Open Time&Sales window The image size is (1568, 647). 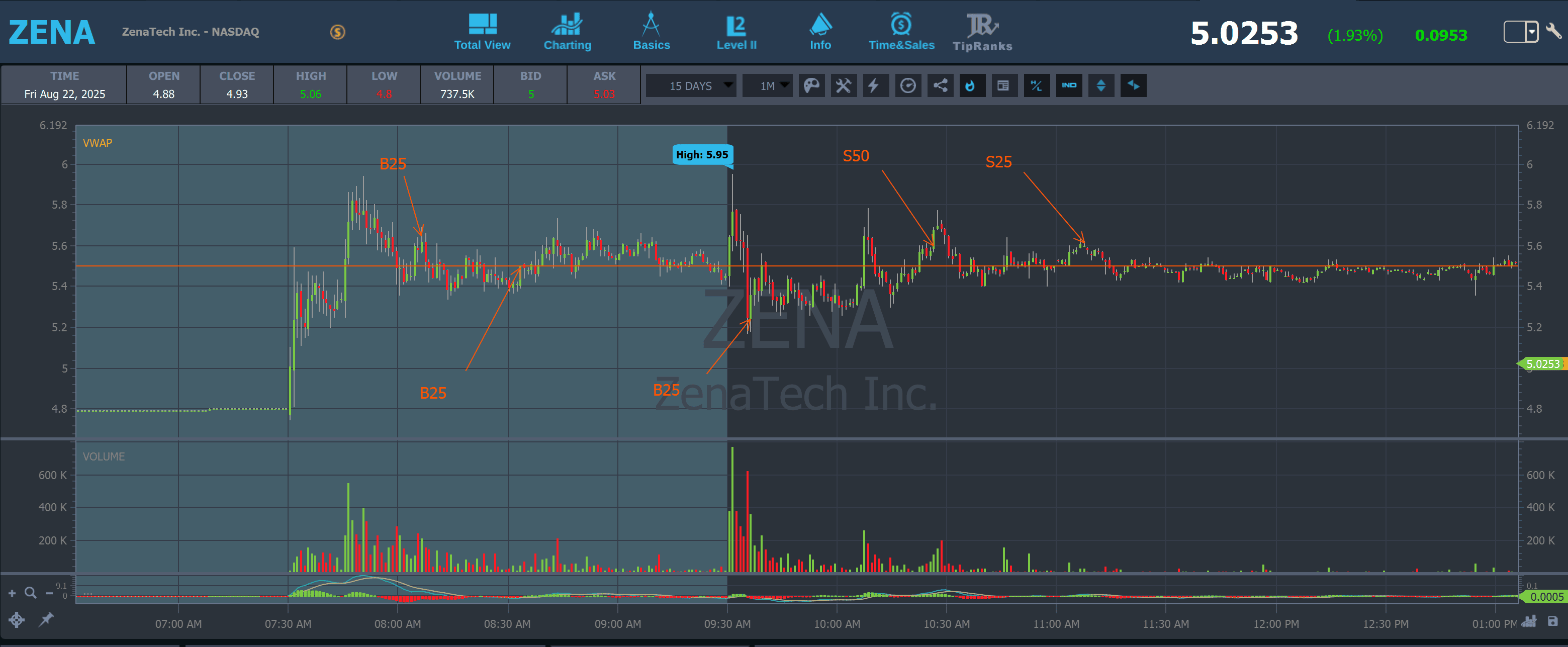point(901,32)
